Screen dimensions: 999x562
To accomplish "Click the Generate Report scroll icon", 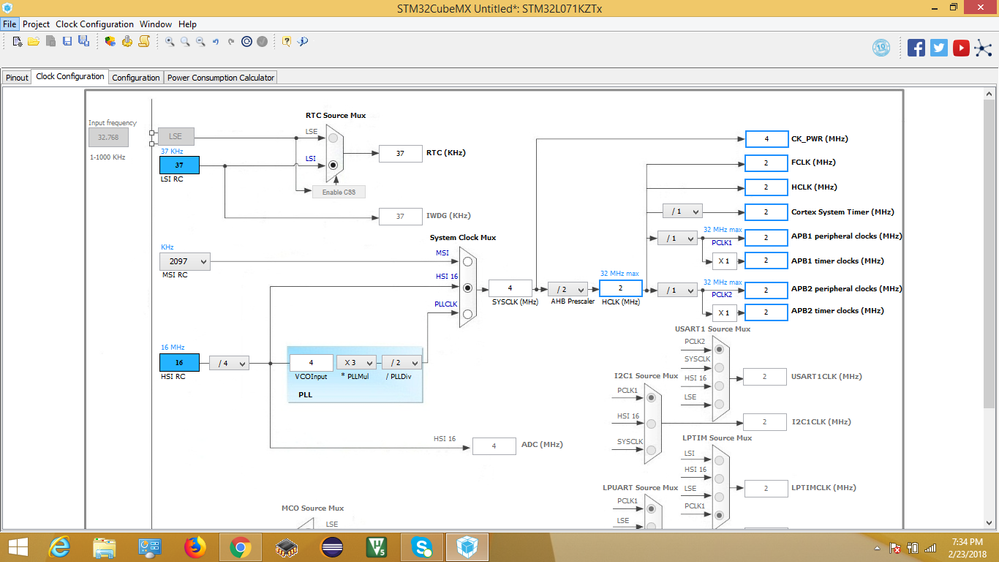I will click(x=144, y=41).
